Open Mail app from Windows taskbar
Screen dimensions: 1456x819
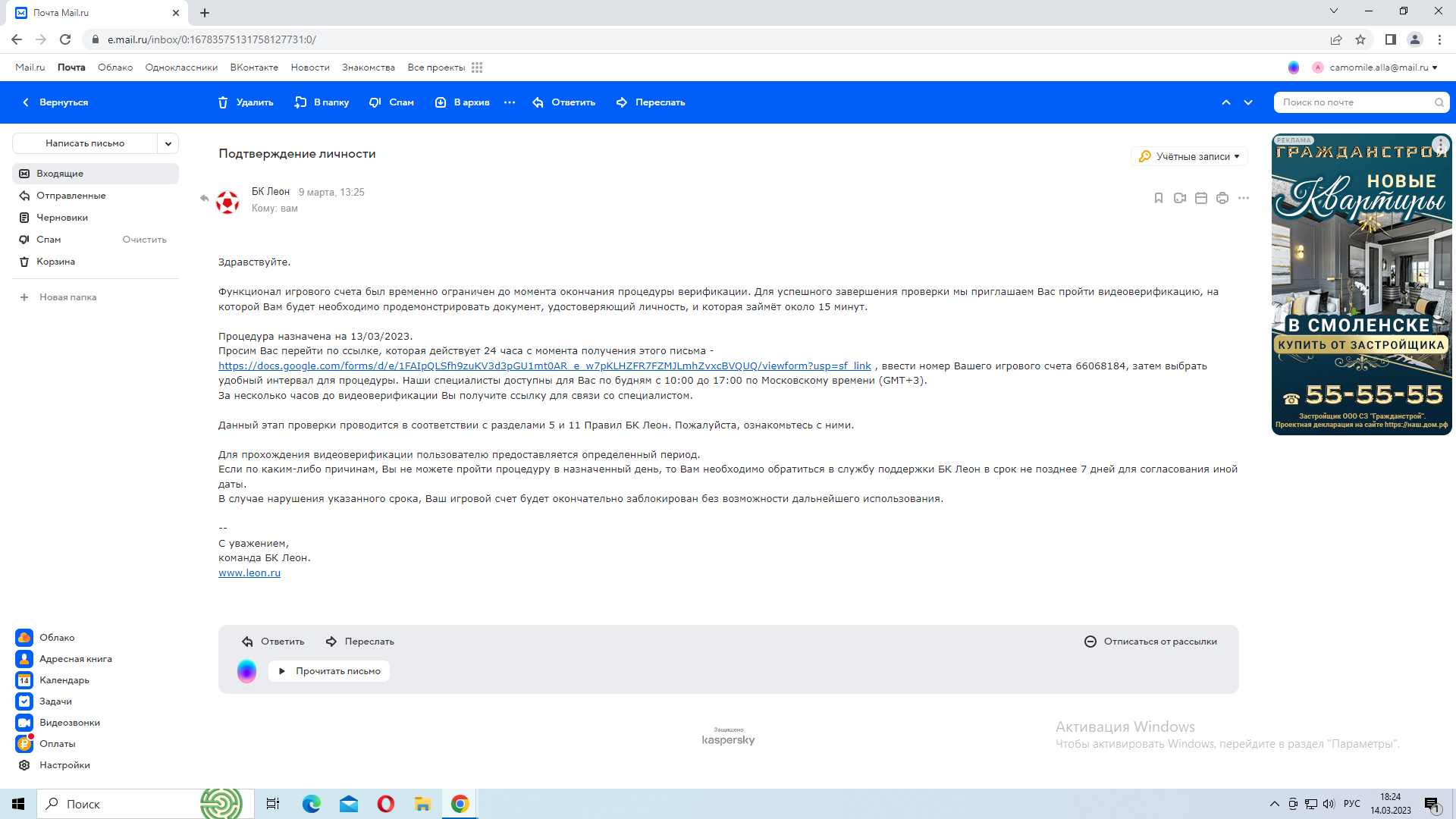click(348, 804)
